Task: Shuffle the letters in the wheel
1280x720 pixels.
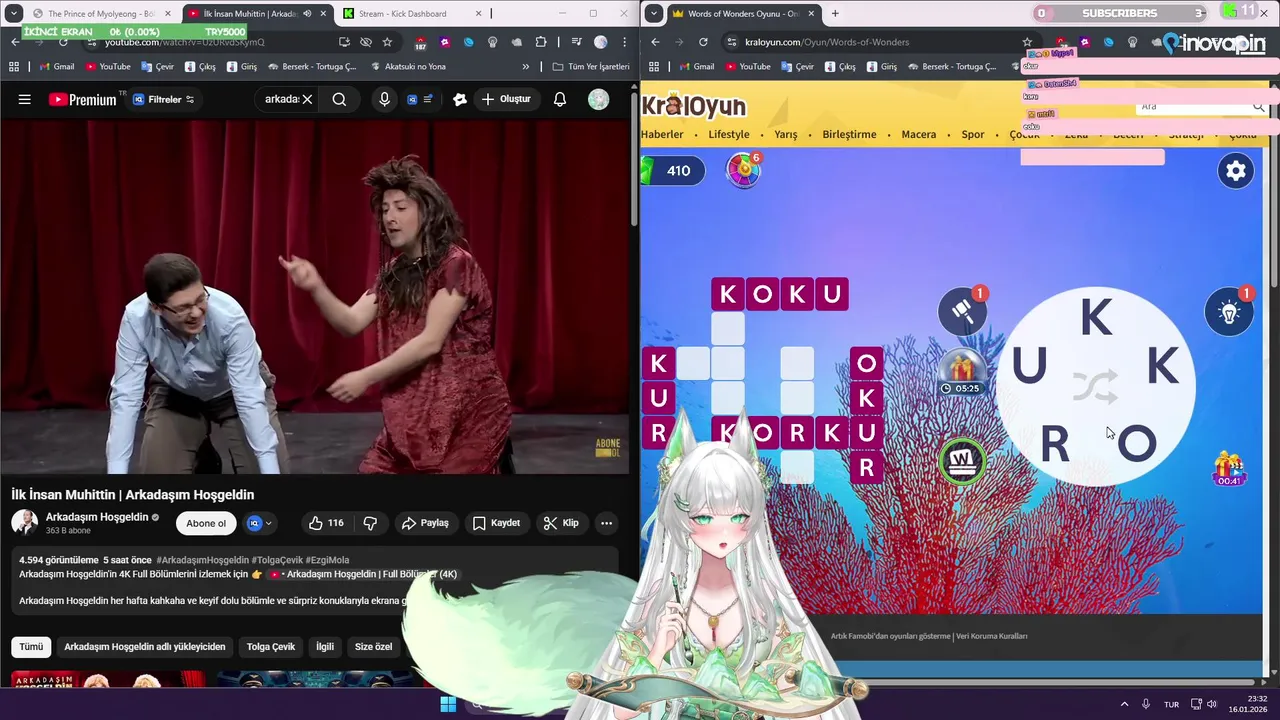Action: click(1095, 387)
